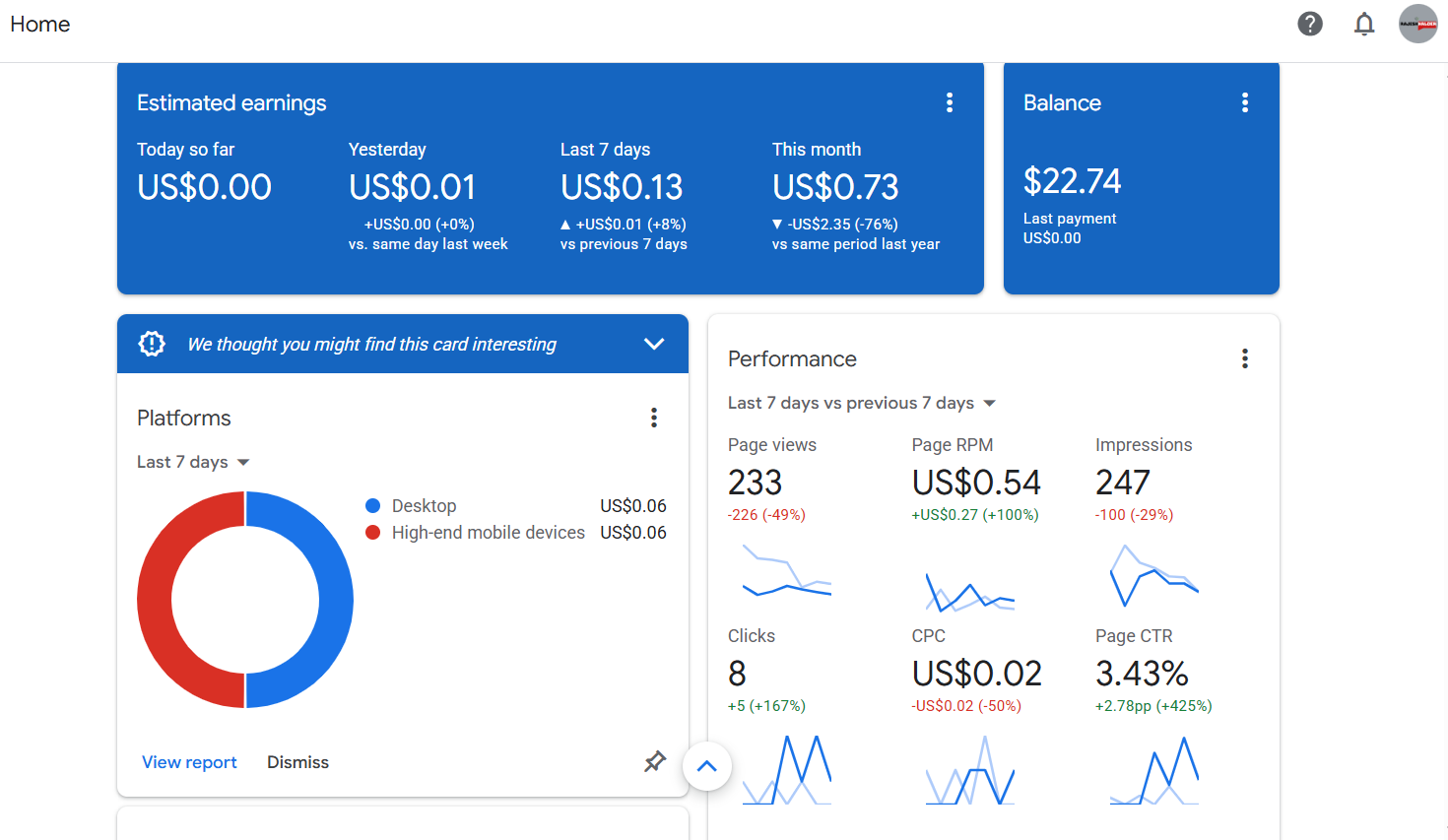
Task: Collapse the interesting card banner chevron
Action: coord(653,344)
